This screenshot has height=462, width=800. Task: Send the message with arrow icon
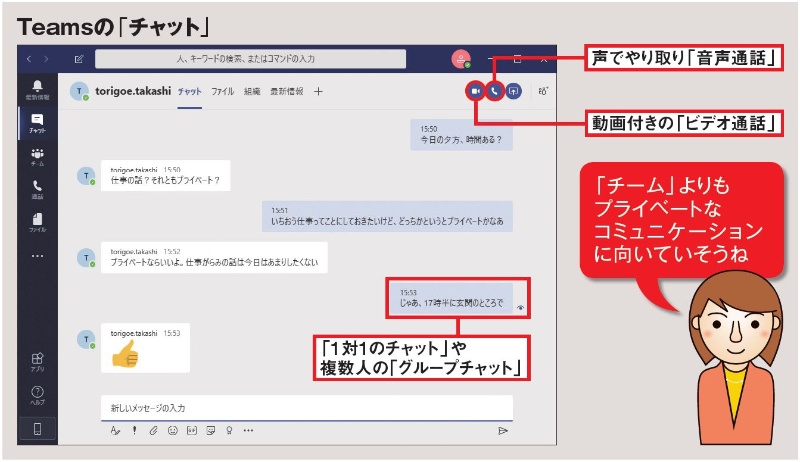(x=503, y=431)
